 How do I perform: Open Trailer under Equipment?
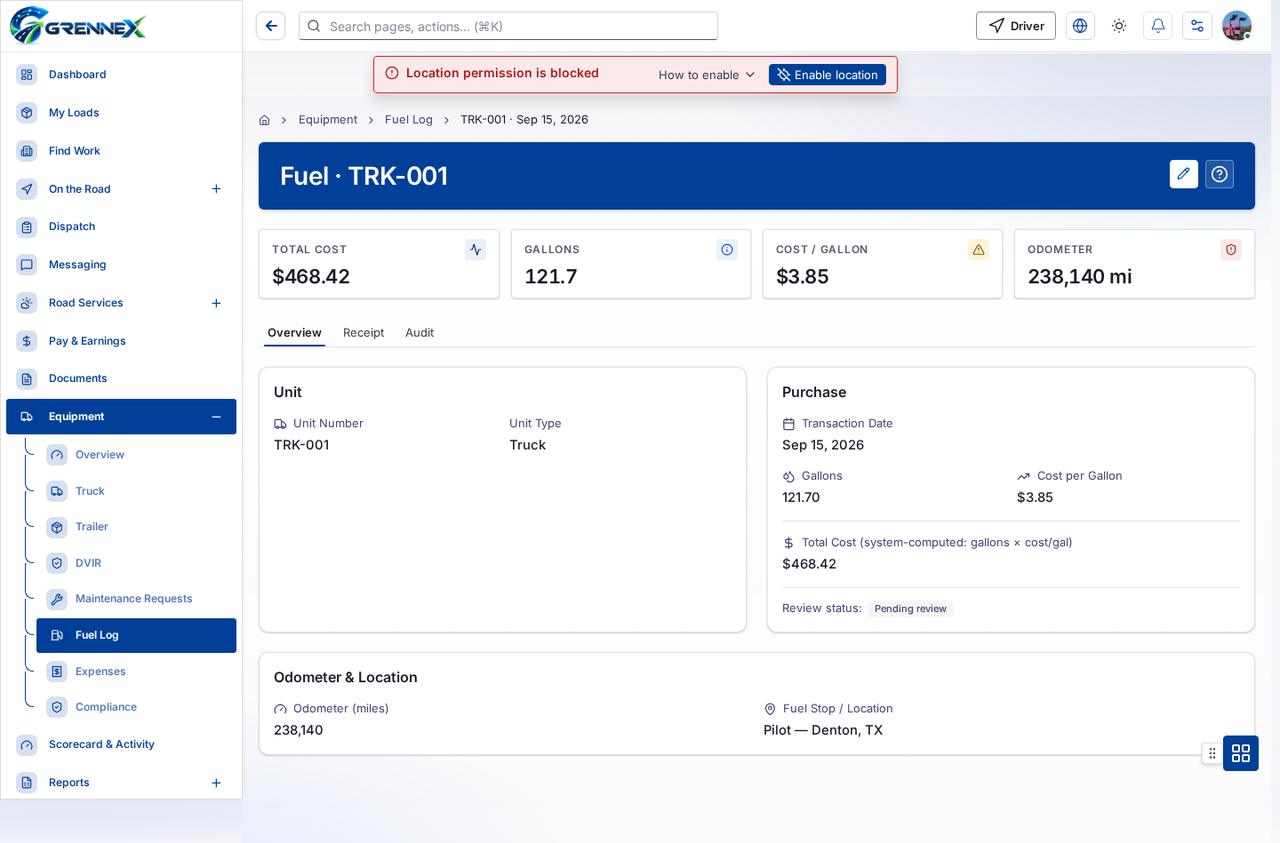point(136,527)
